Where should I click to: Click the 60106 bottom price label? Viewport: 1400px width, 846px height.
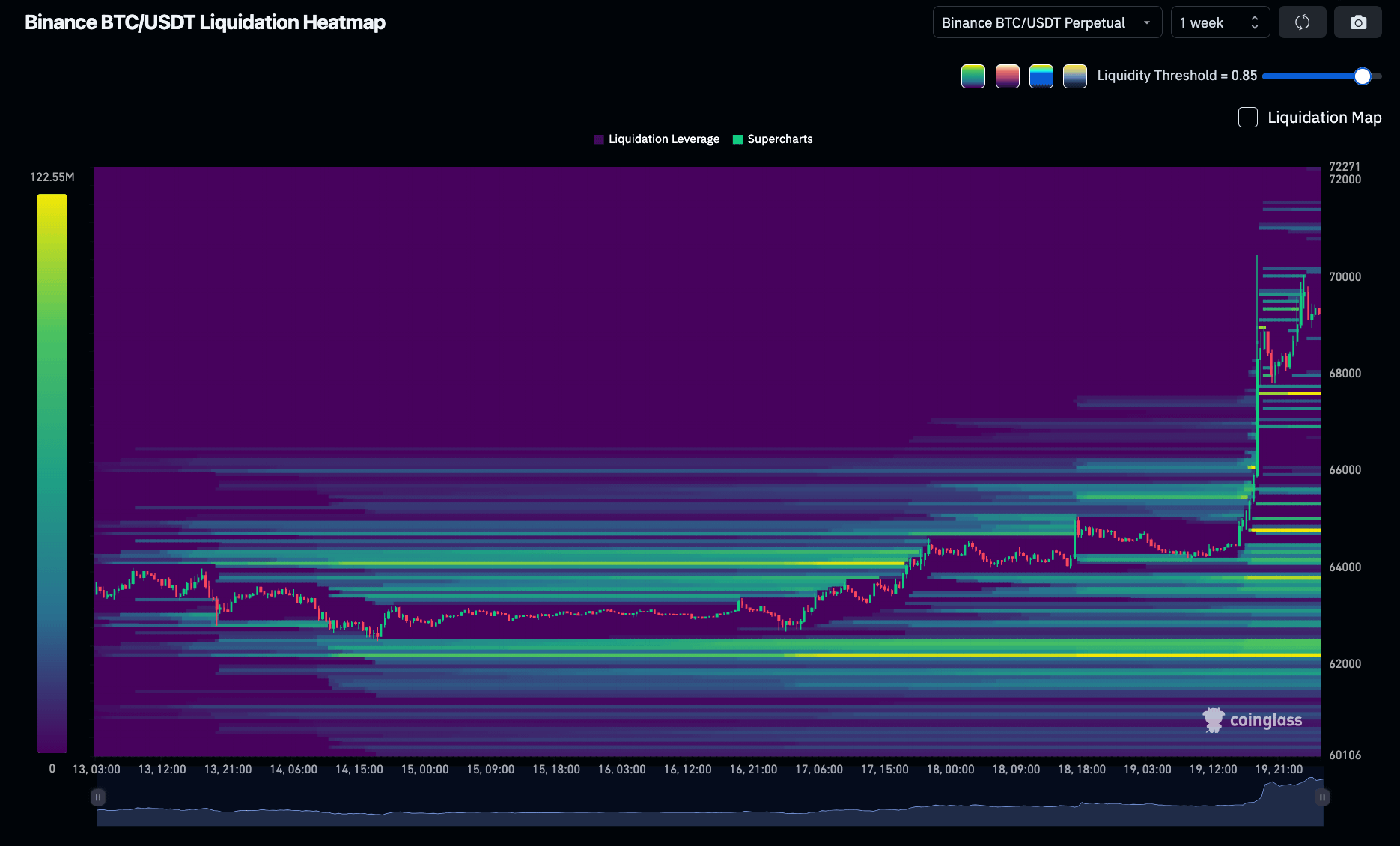[1345, 755]
